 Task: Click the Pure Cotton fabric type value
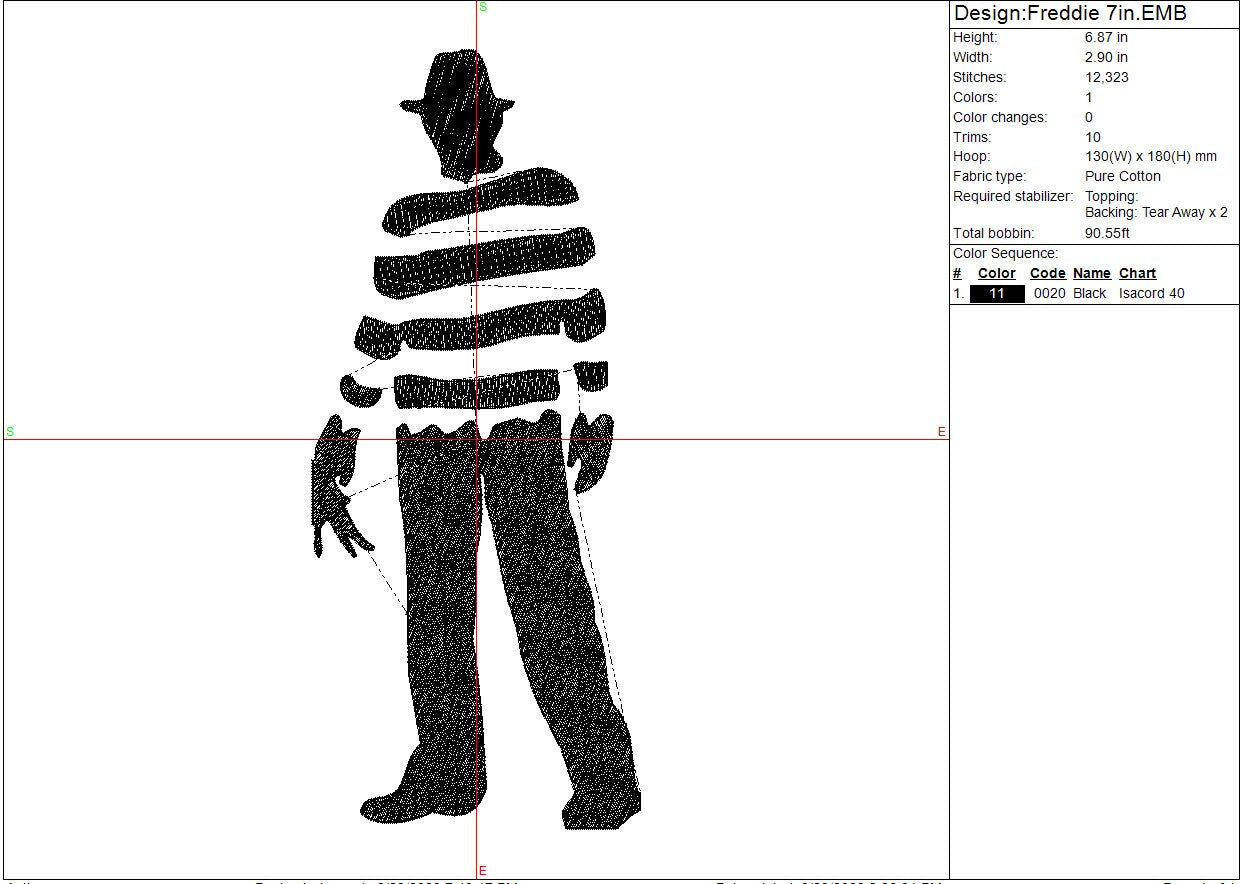pos(1123,176)
